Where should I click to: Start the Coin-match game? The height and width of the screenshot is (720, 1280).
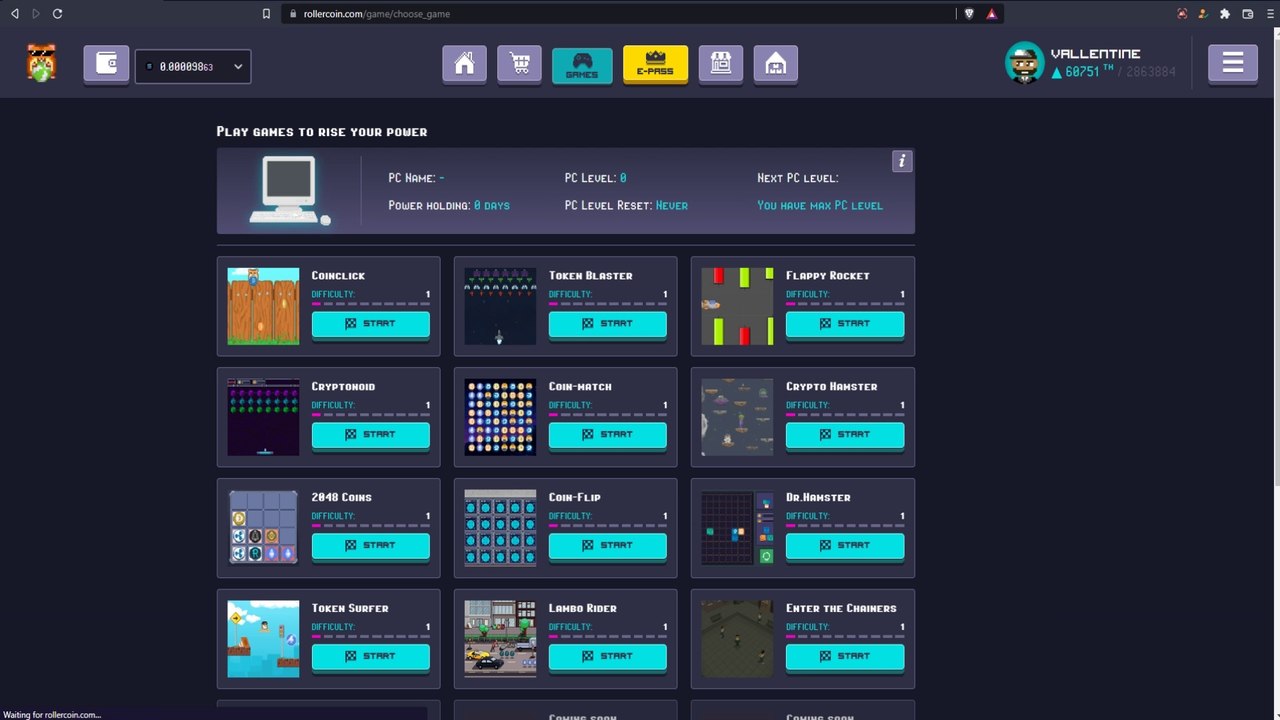(608, 435)
